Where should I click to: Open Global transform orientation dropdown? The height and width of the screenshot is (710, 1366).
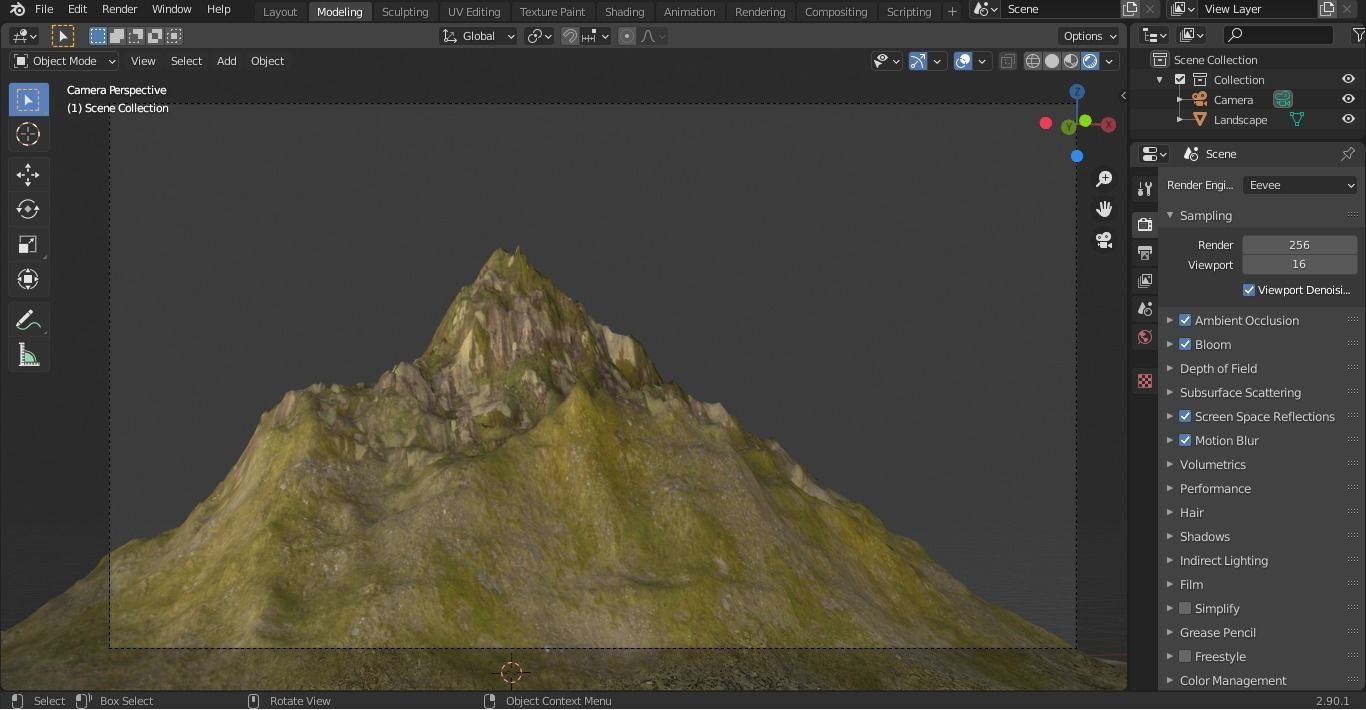(x=479, y=36)
